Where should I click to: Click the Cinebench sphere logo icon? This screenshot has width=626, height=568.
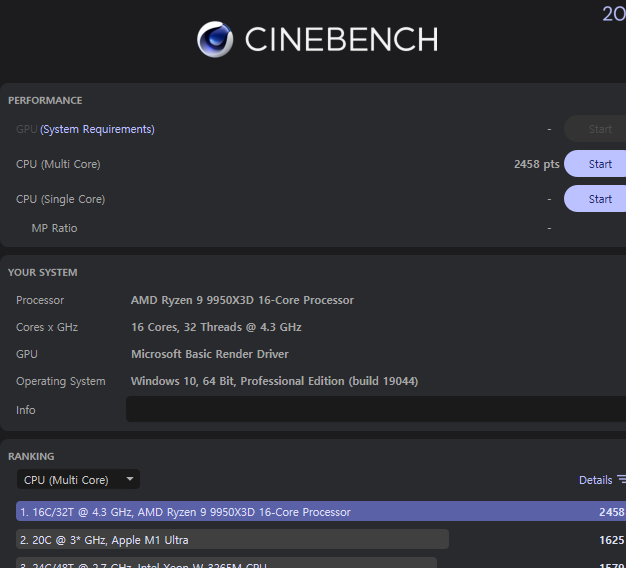[x=215, y=39]
